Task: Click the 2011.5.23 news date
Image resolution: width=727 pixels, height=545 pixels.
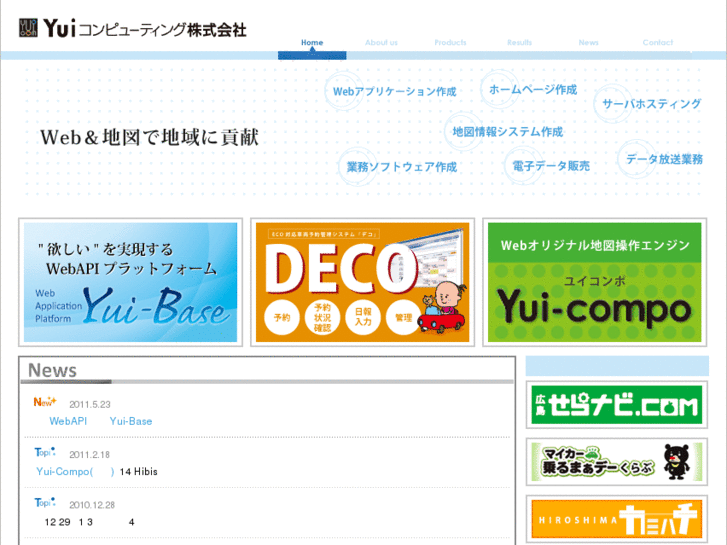Action: (x=90, y=404)
